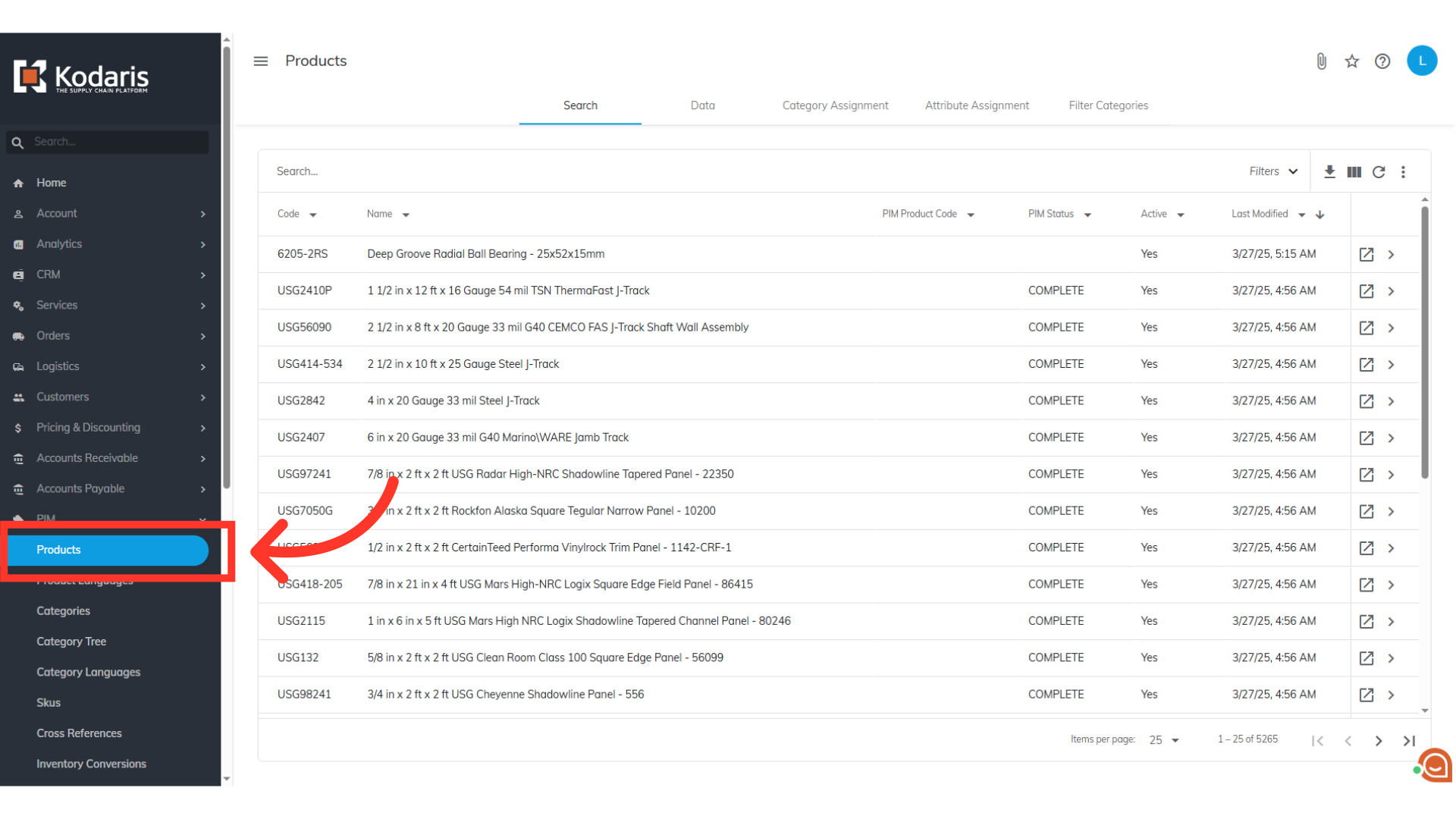
Task: Open Category Tree in the sidebar
Action: pyautogui.click(x=71, y=642)
